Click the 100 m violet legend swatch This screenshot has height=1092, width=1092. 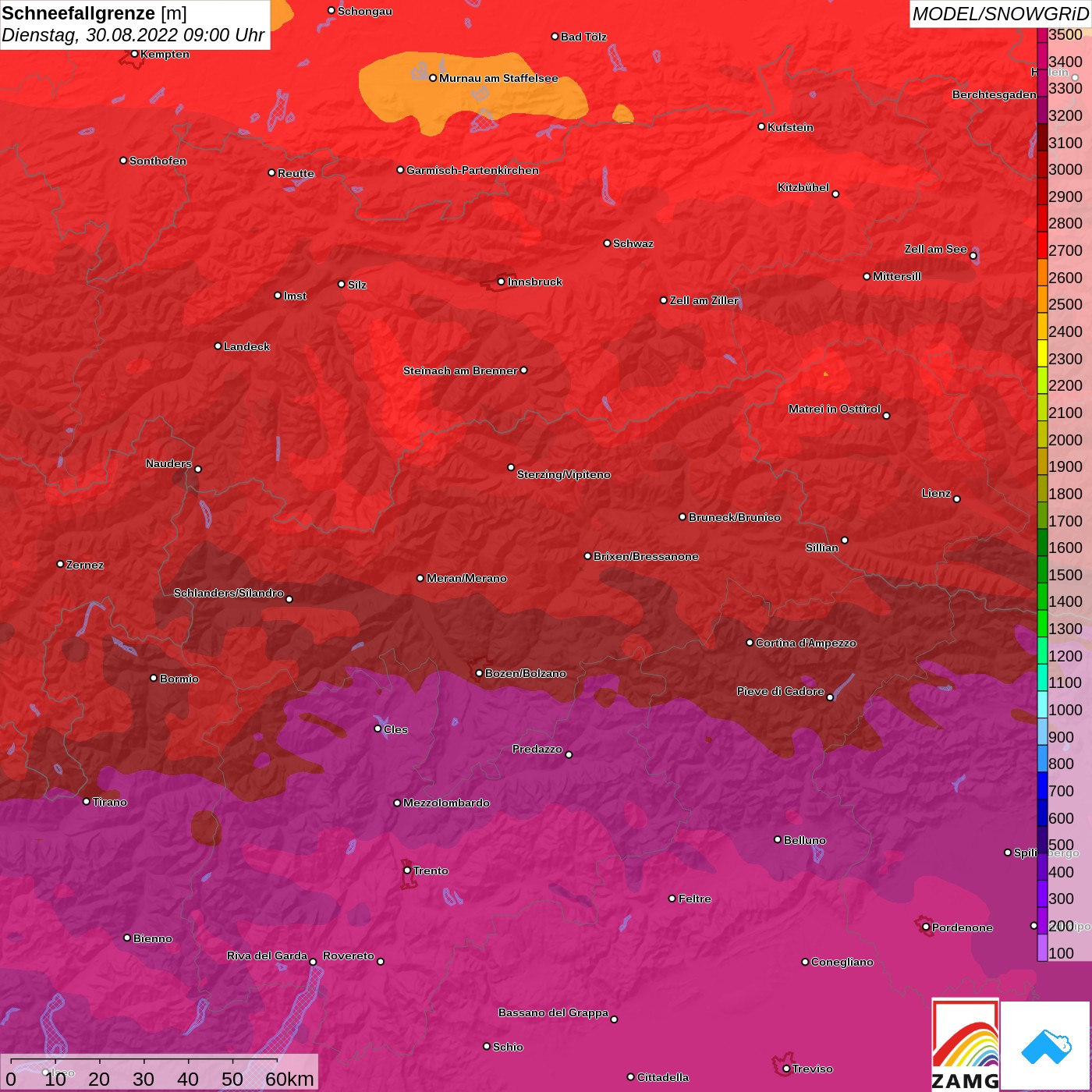coord(1042,948)
